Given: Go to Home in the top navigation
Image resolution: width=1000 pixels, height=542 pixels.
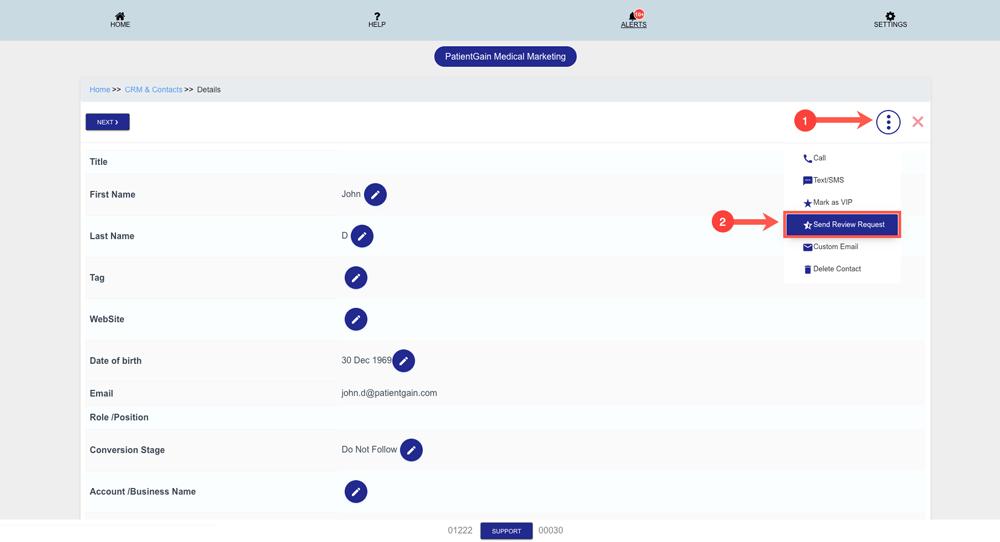Looking at the screenshot, I should point(120,20).
